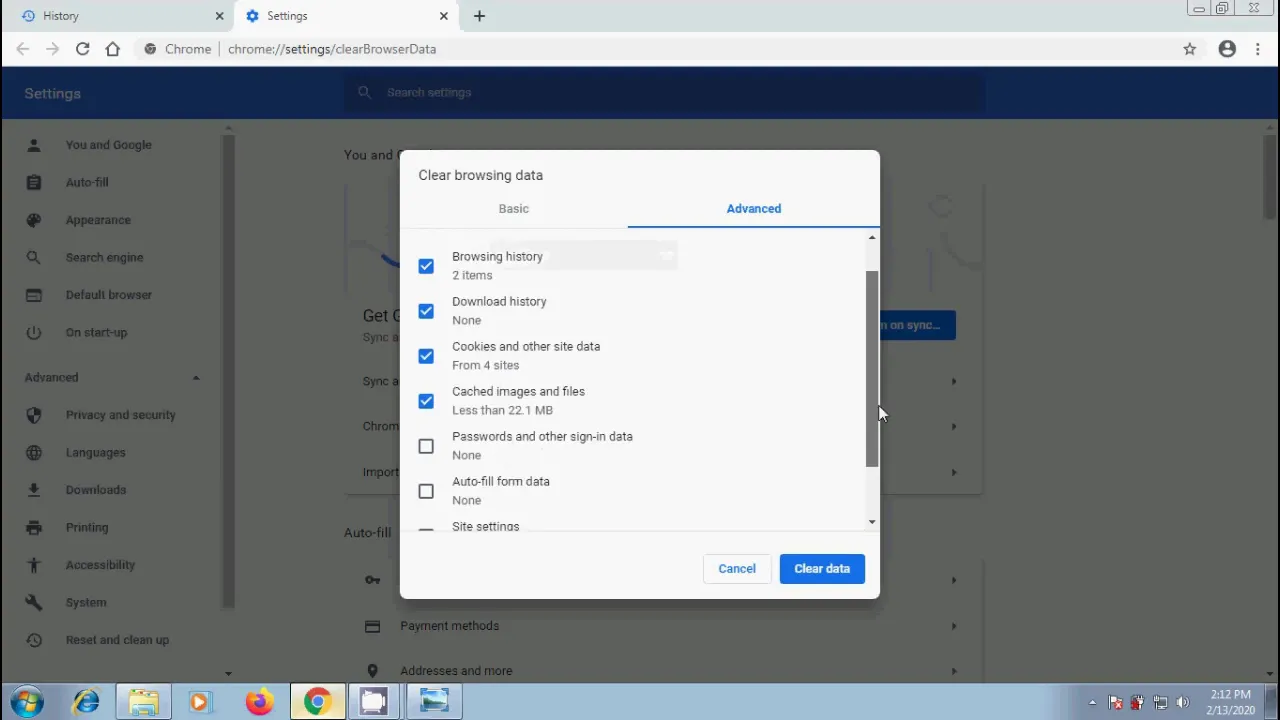Reload the page with refresh icon
The image size is (1280, 720).
pos(82,48)
